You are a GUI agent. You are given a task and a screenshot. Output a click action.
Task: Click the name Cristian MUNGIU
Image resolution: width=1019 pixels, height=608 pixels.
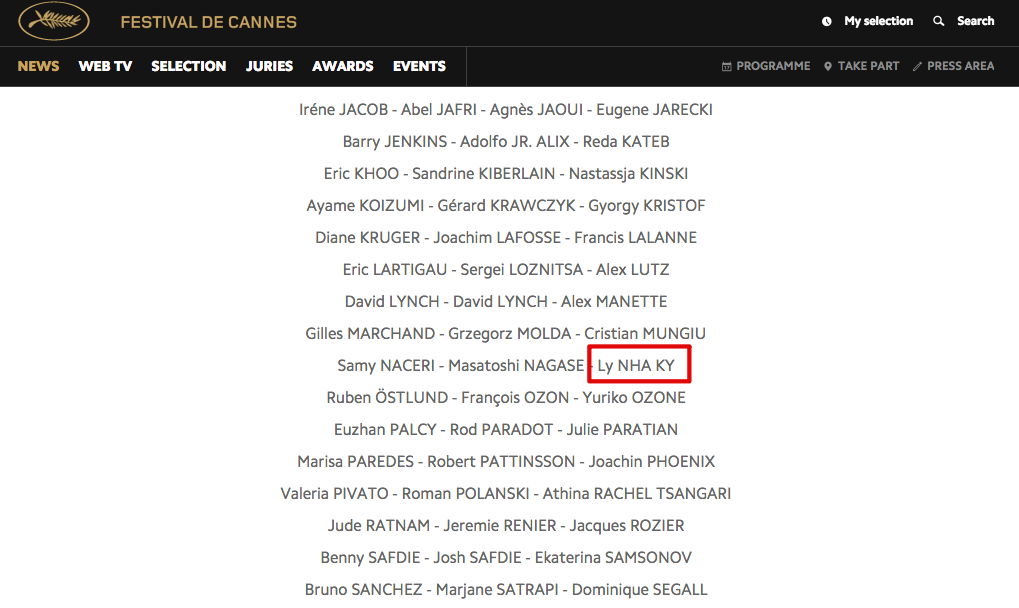click(645, 334)
